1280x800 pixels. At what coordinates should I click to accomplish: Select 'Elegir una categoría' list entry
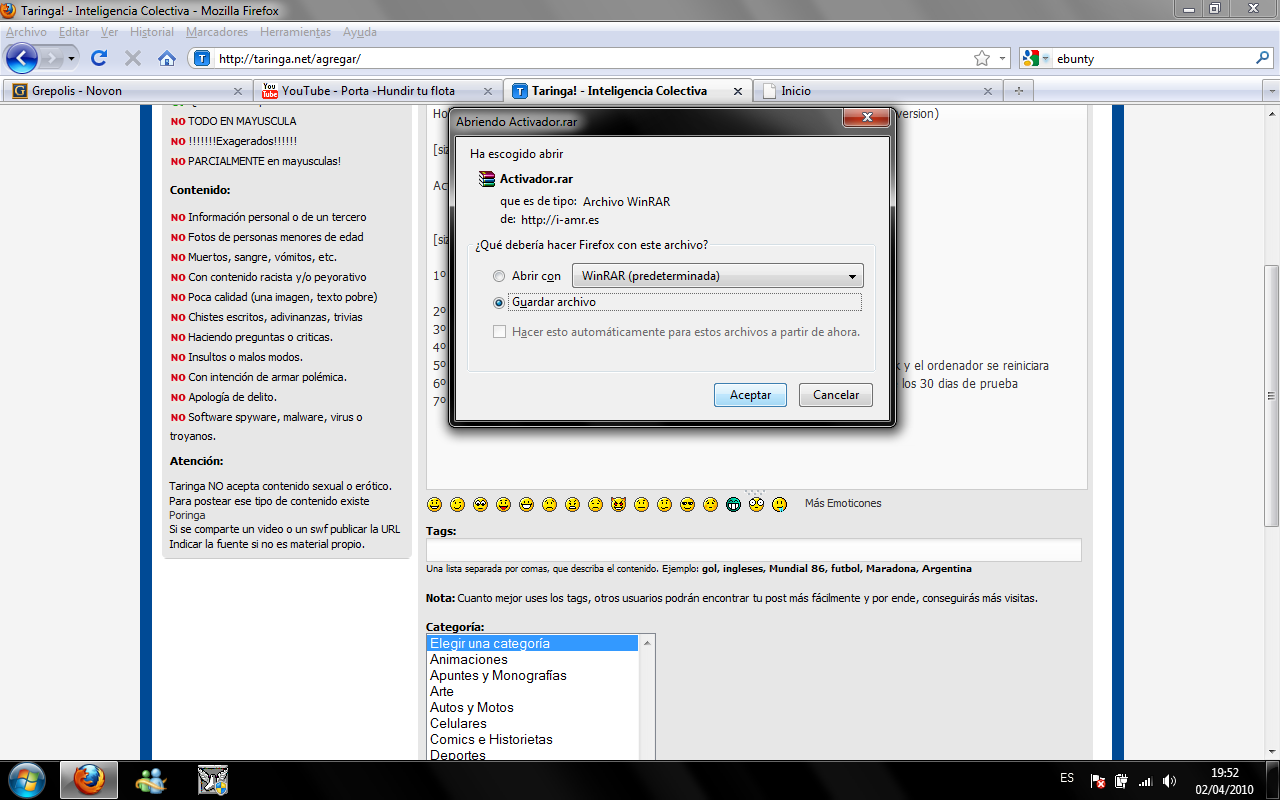[532, 644]
